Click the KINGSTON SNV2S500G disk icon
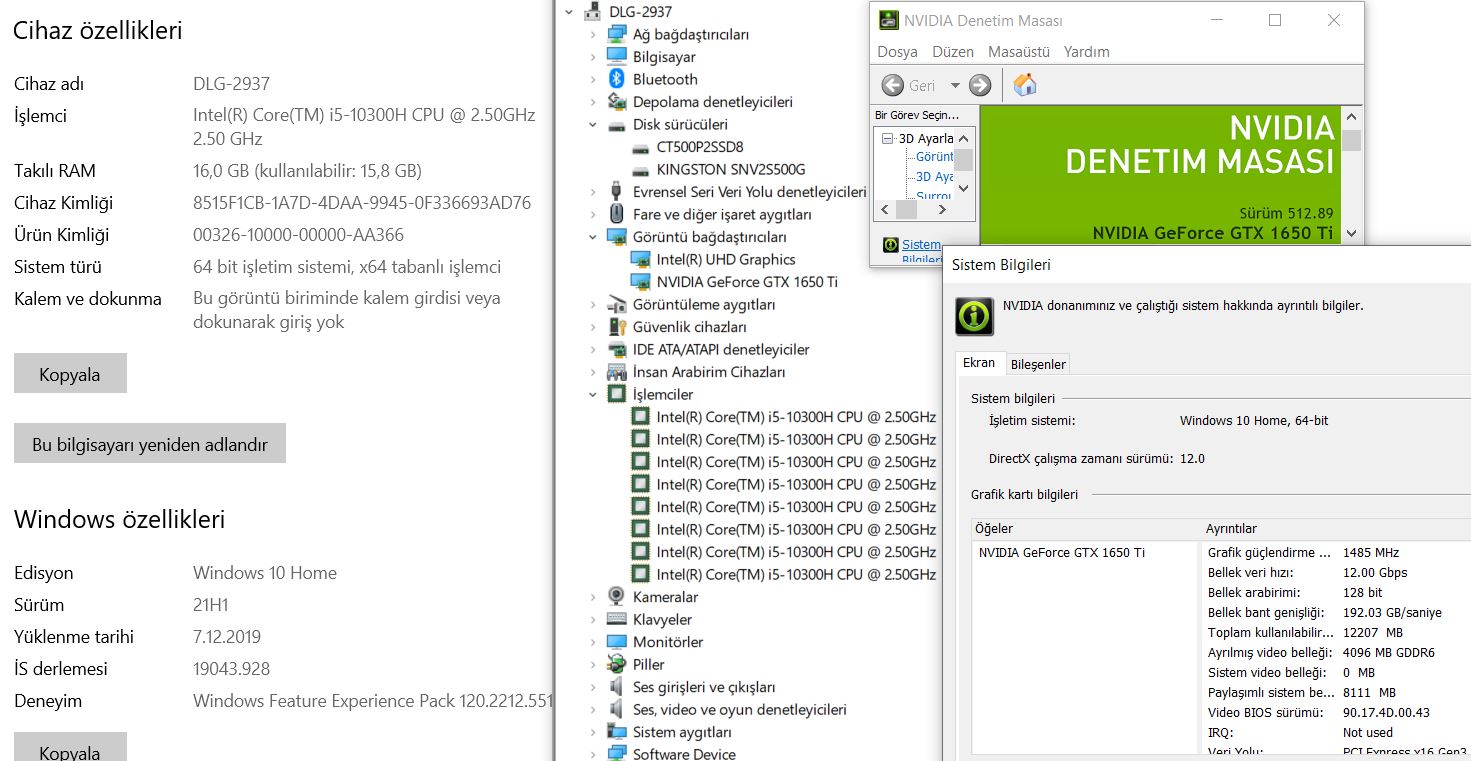This screenshot has width=1471, height=761. 641,170
